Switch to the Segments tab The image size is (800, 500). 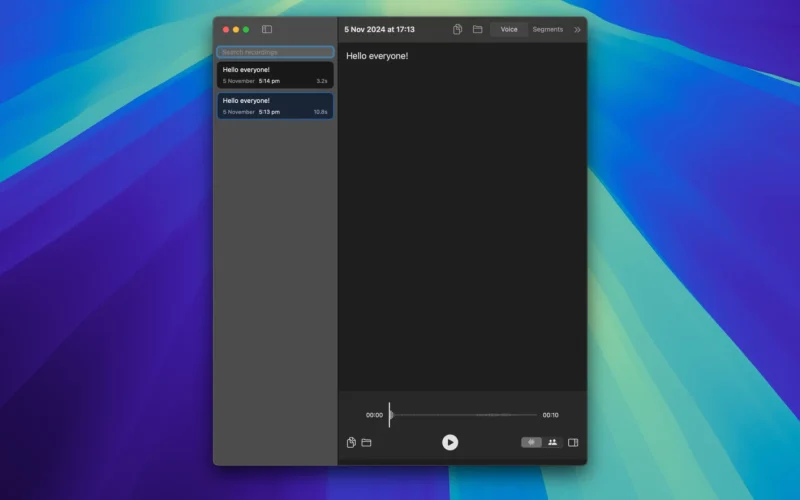(x=548, y=30)
